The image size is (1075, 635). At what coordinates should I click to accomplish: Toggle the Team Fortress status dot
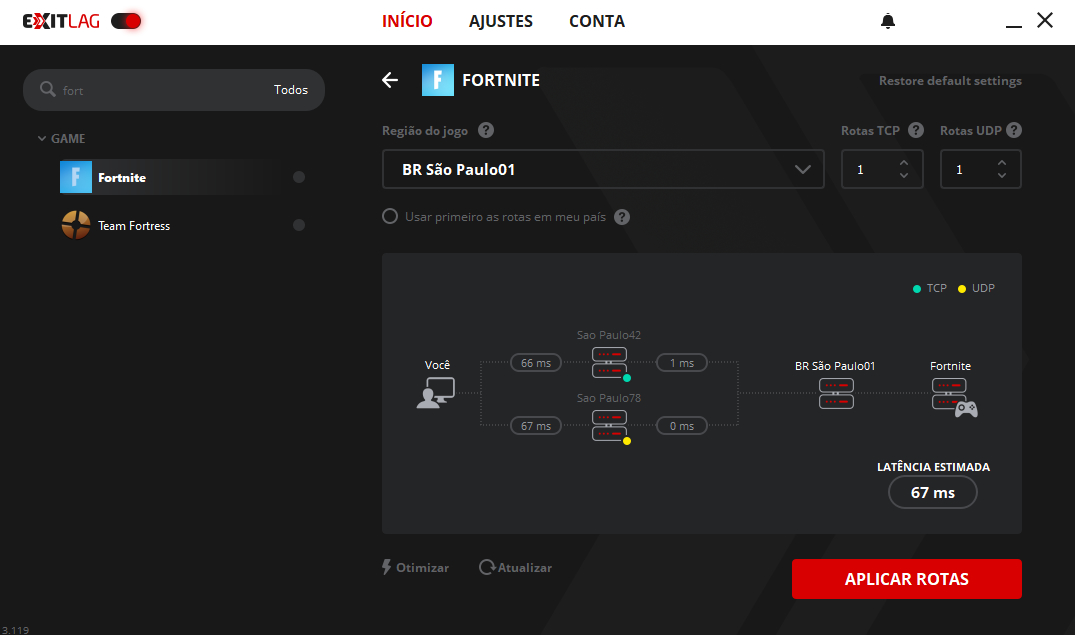(299, 226)
